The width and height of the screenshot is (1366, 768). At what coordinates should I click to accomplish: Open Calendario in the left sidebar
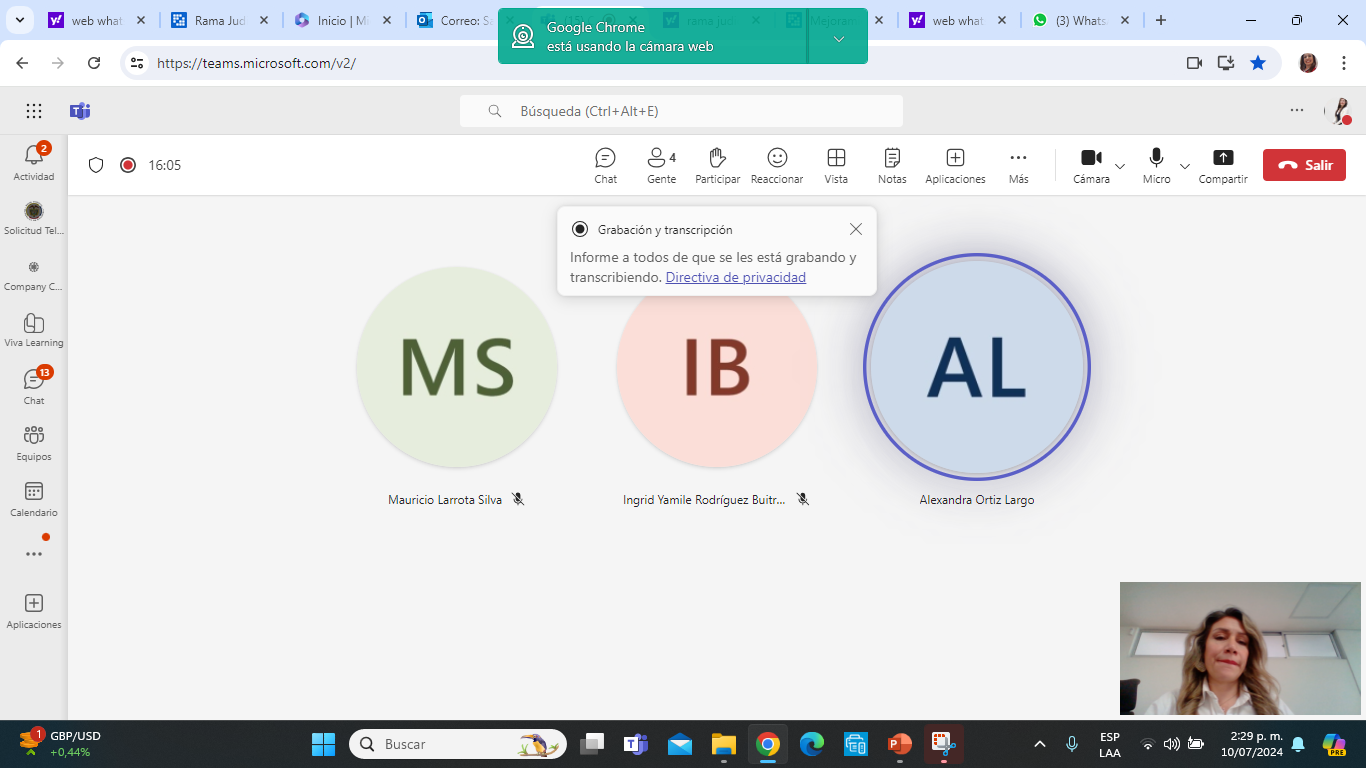click(34, 498)
